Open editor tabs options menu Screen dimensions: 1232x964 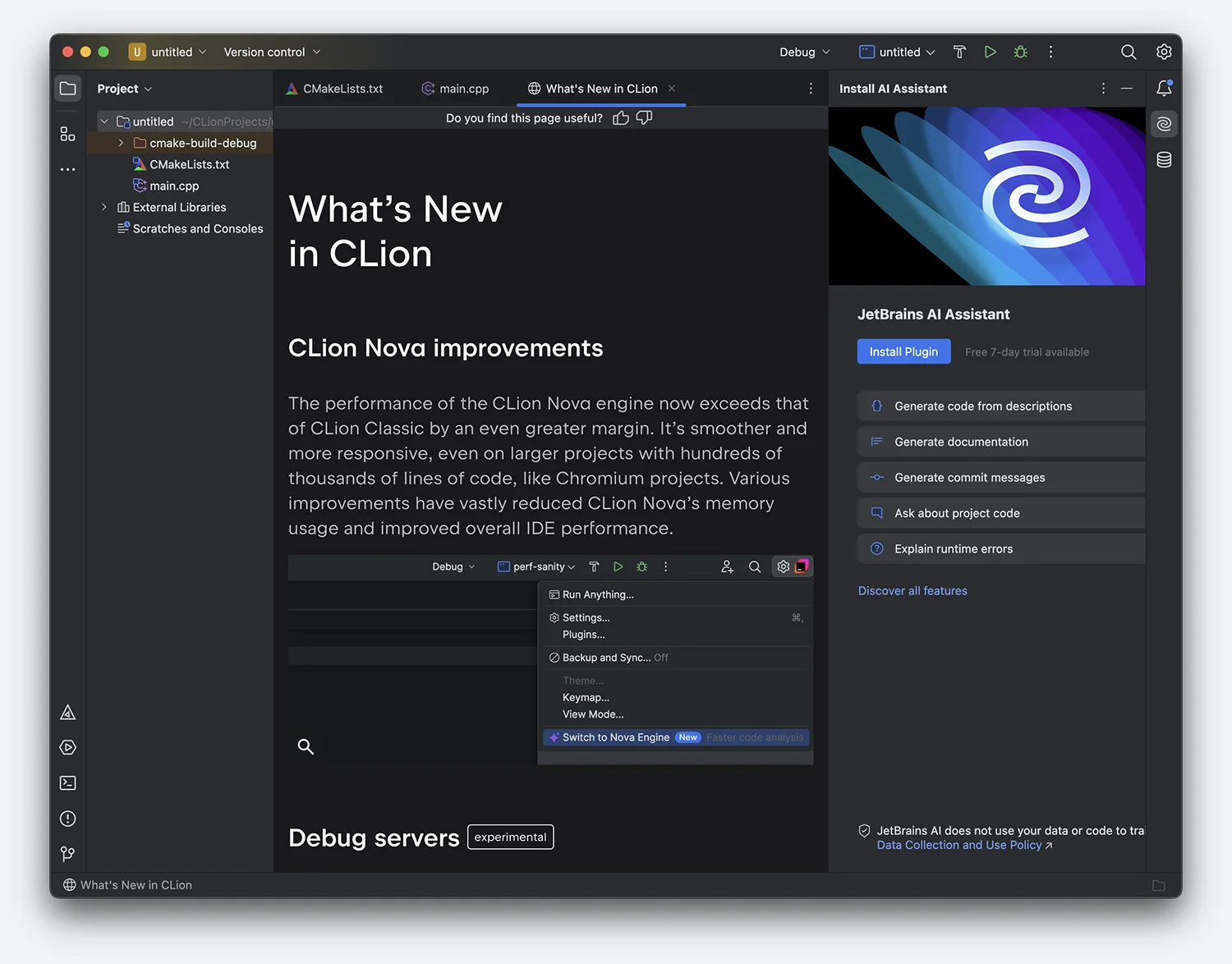[x=811, y=89]
